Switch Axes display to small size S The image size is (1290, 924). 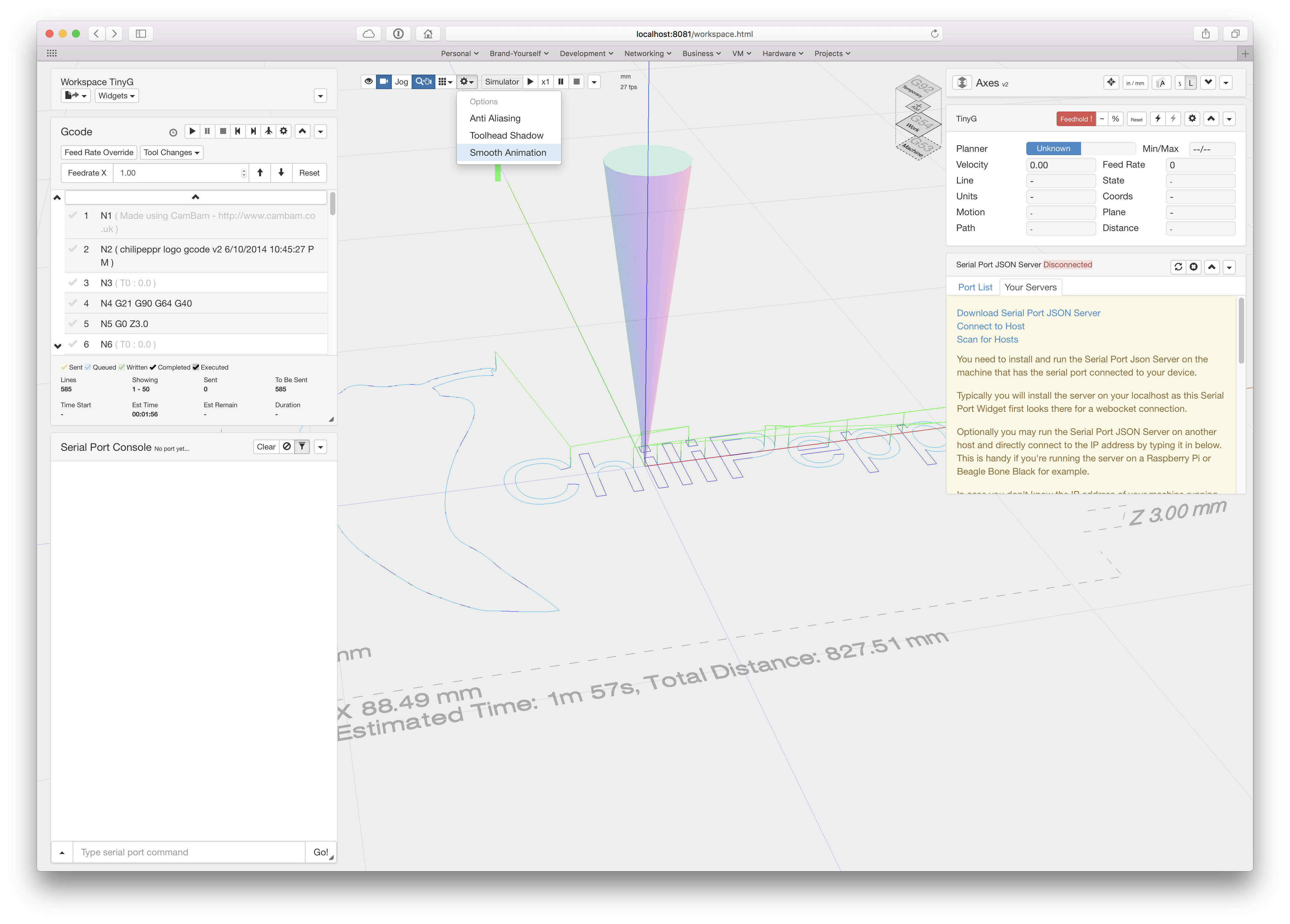coord(1180,83)
